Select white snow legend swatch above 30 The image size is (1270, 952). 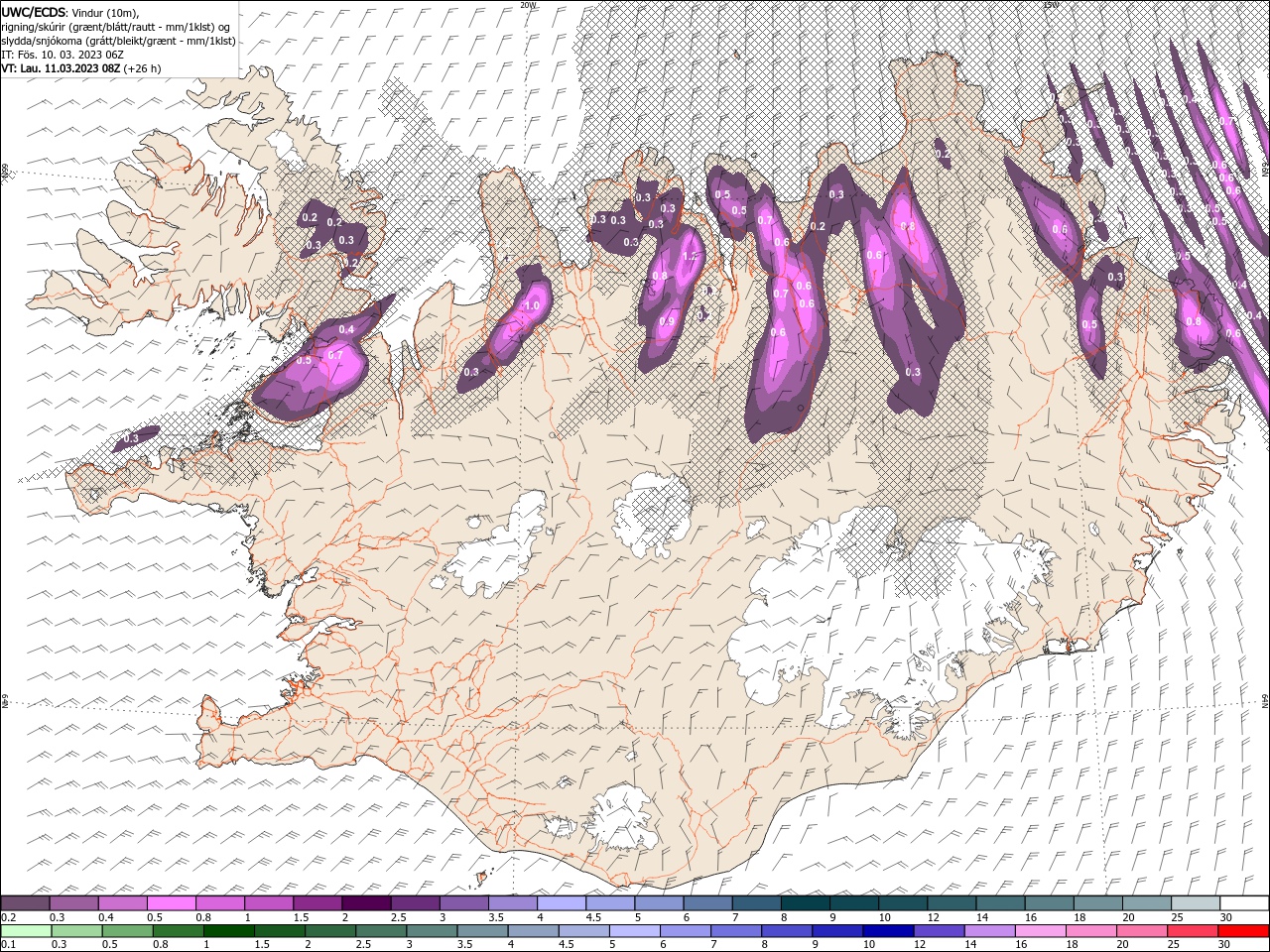point(1244,903)
